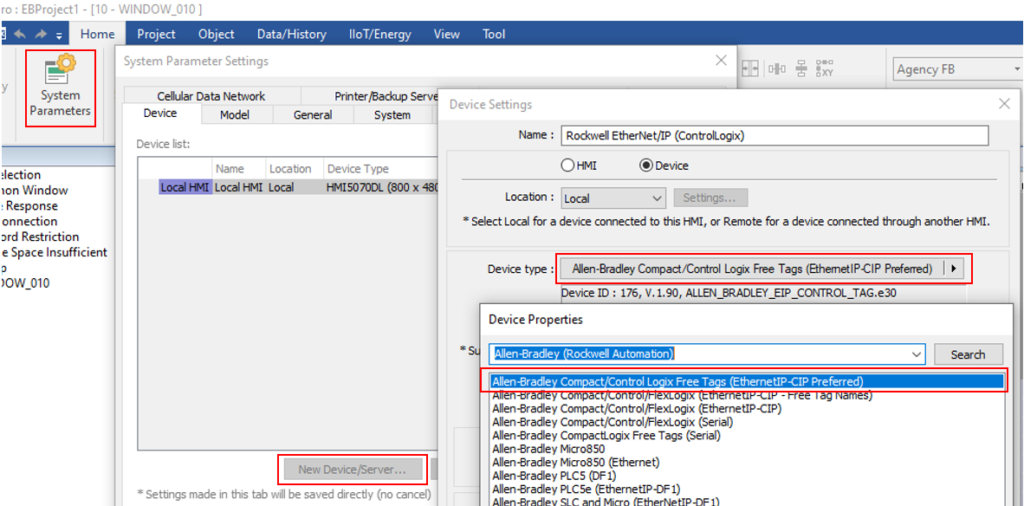Click the align horizontal center icon
This screenshot has height=506, width=1024.
(x=778, y=69)
